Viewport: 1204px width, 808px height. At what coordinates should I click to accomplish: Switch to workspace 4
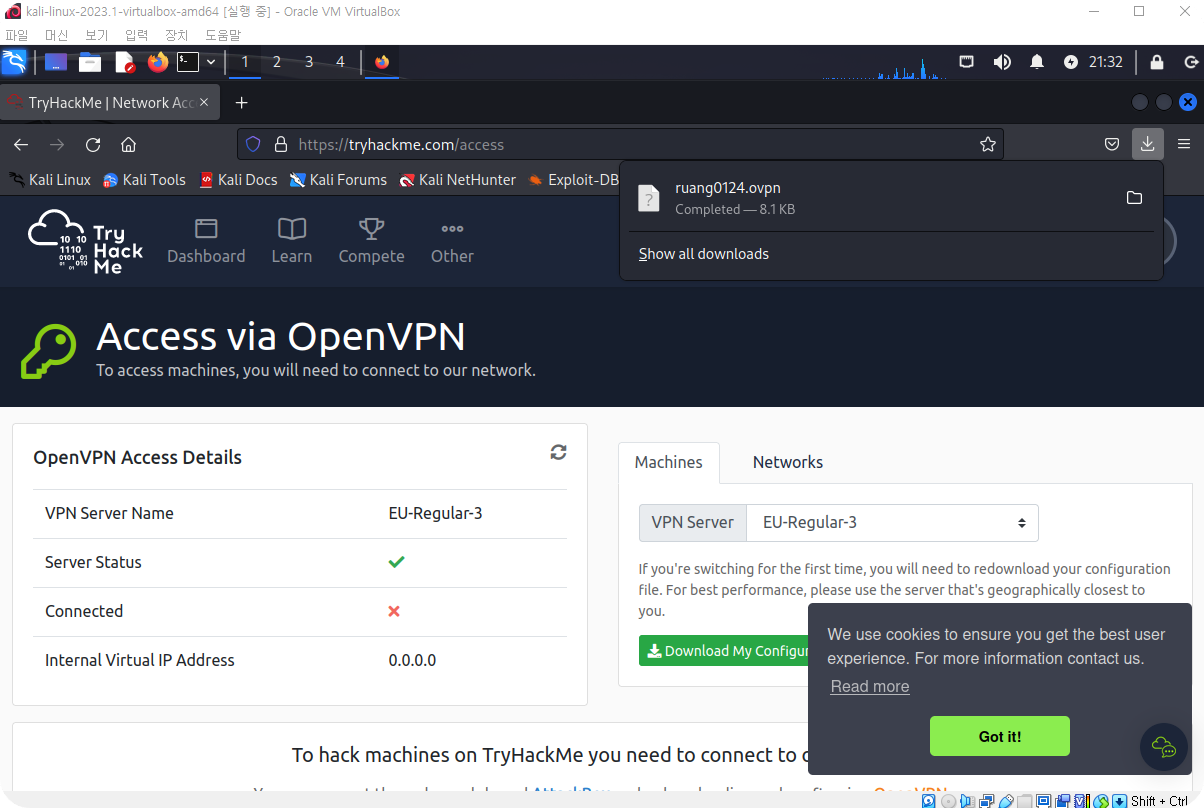pos(340,62)
